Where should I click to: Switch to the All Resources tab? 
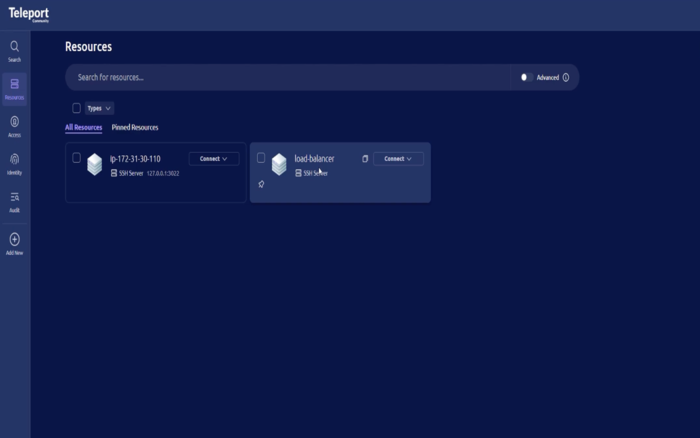click(x=83, y=128)
